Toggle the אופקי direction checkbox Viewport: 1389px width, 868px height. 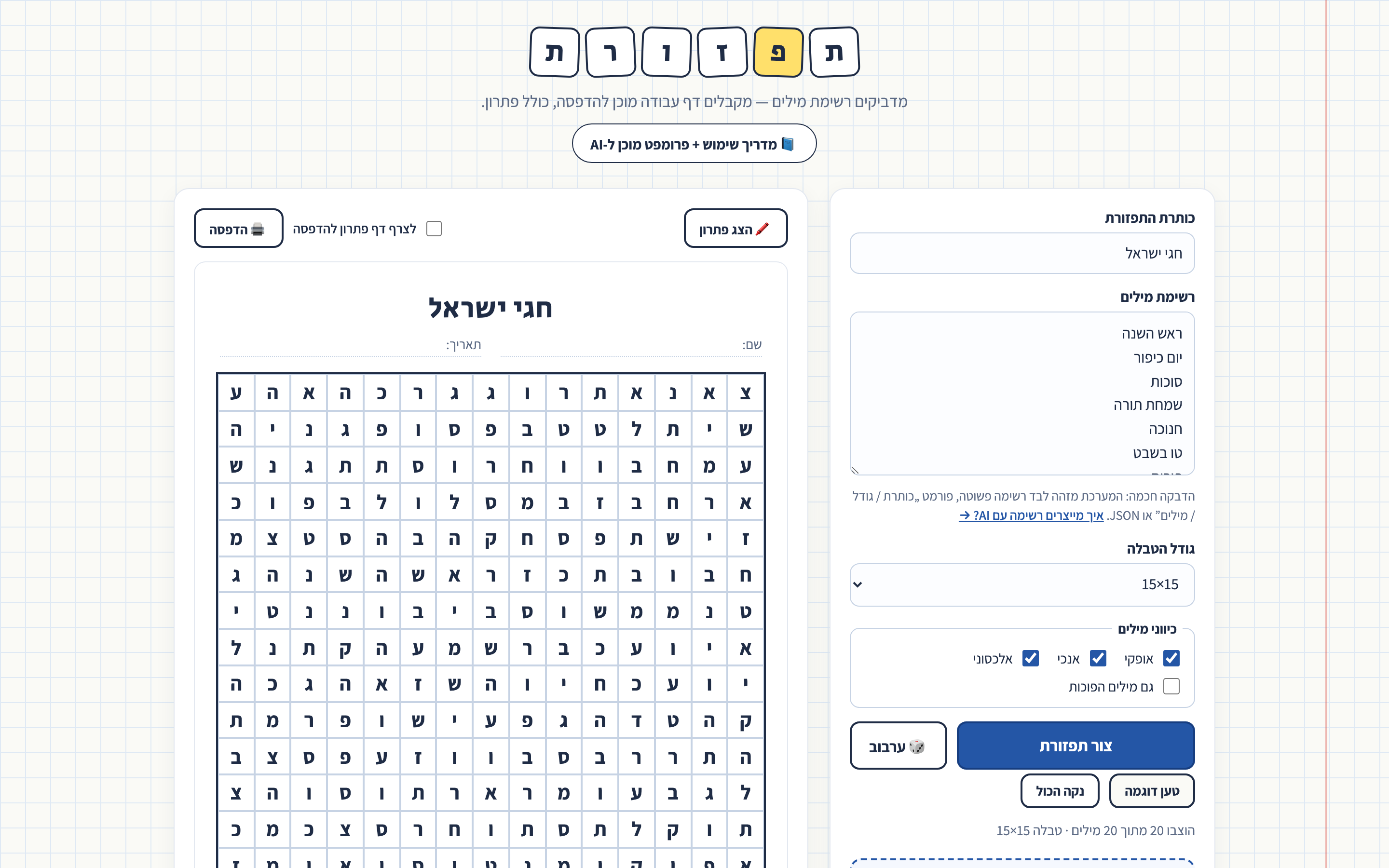pyautogui.click(x=1171, y=658)
